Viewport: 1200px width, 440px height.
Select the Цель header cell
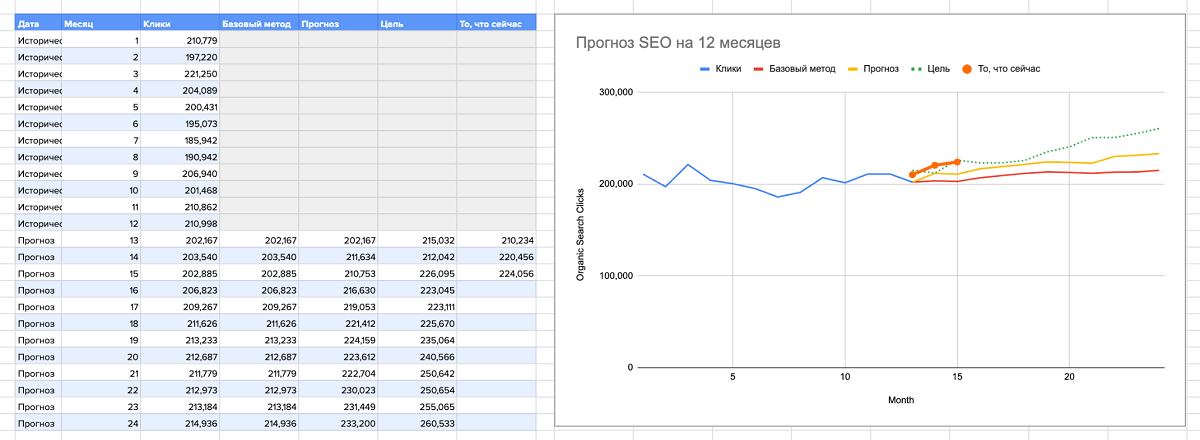[x=417, y=22]
